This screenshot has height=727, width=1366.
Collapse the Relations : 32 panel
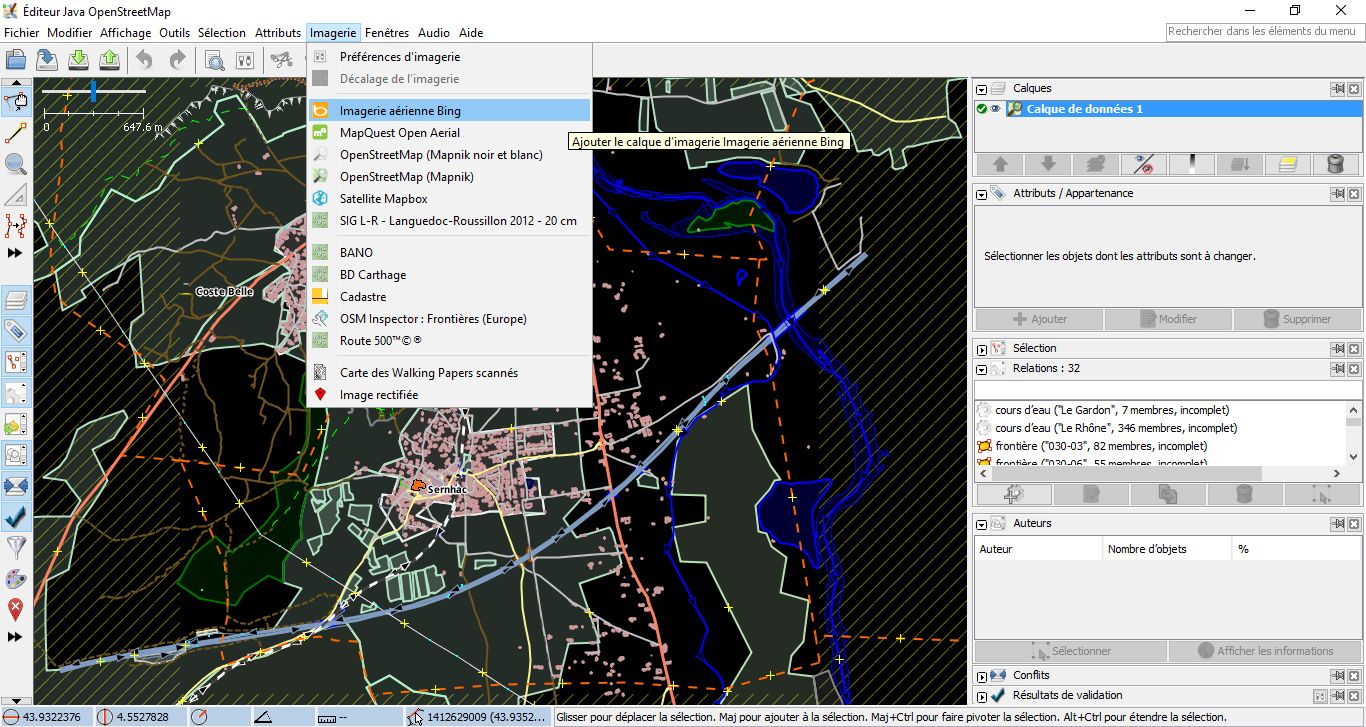click(982, 369)
